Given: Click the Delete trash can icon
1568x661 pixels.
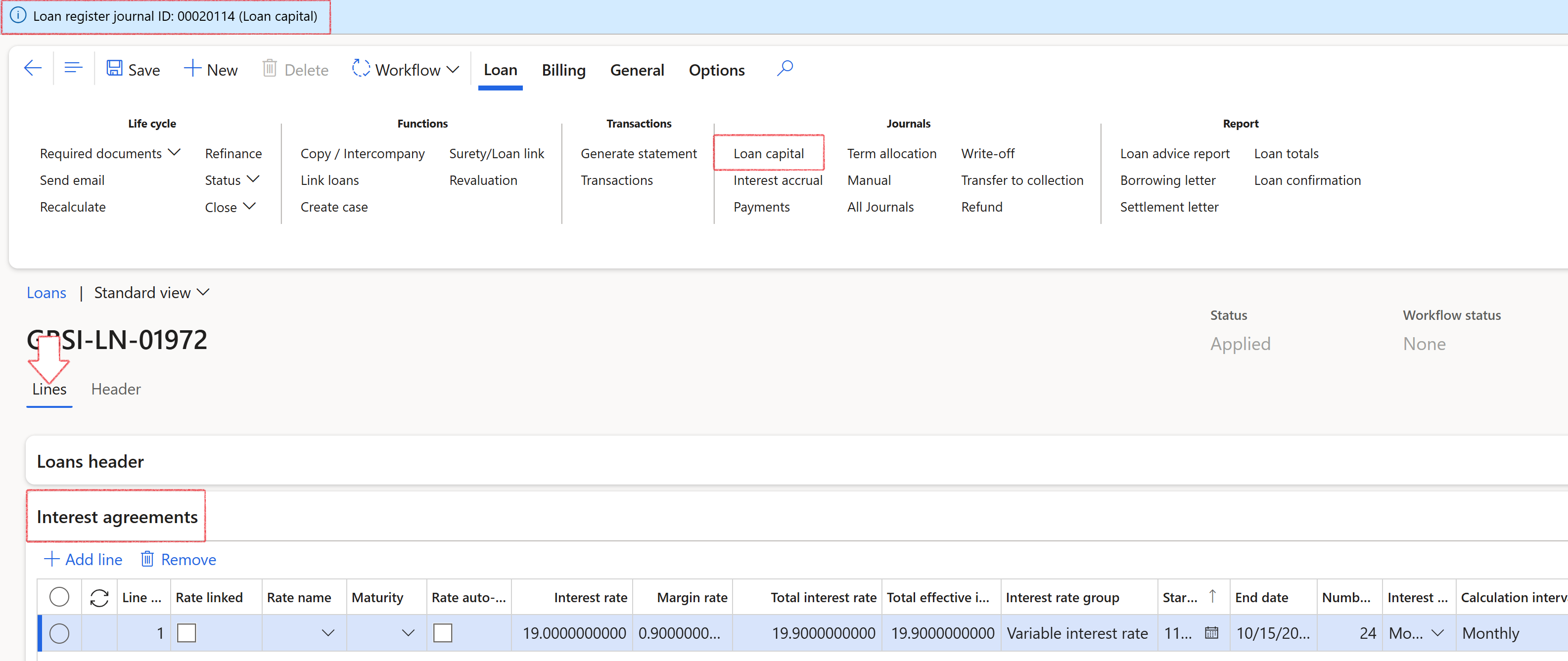Looking at the screenshot, I should click(270, 69).
